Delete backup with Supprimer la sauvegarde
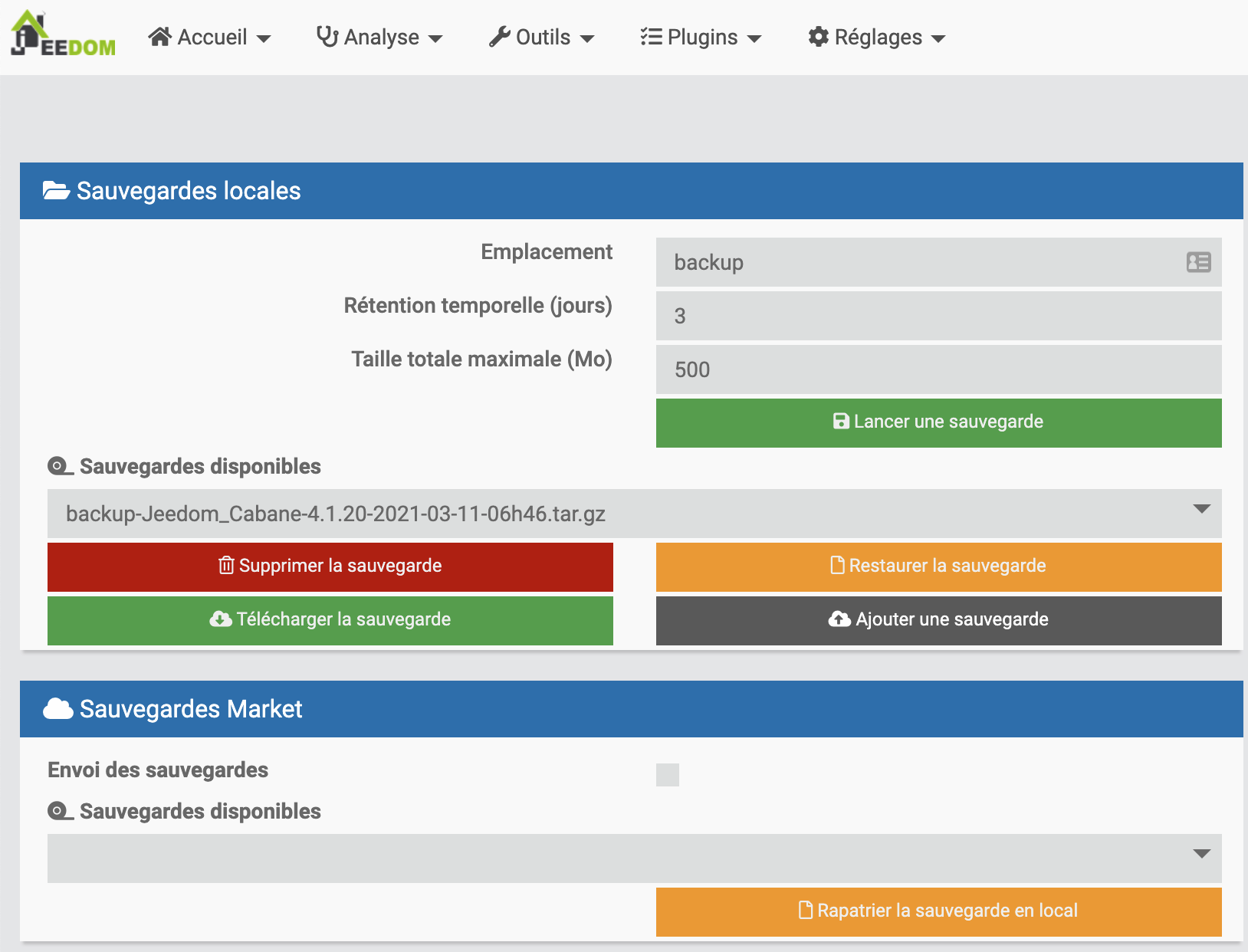The height and width of the screenshot is (952, 1248). 330,567
